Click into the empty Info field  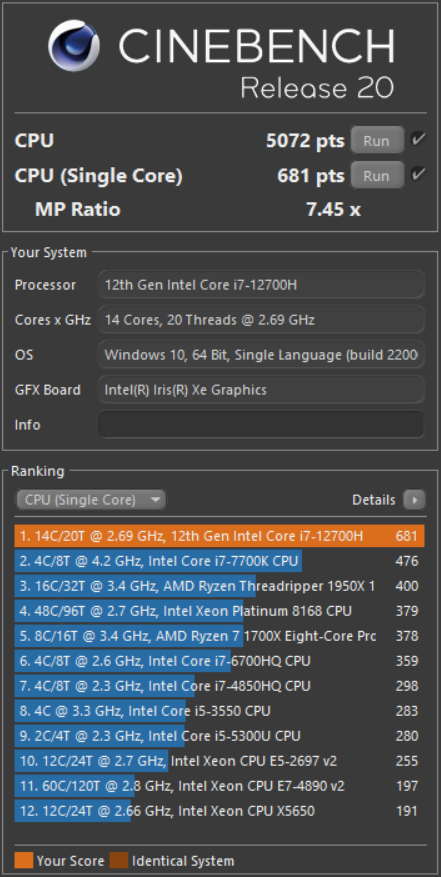pyautogui.click(x=261, y=425)
